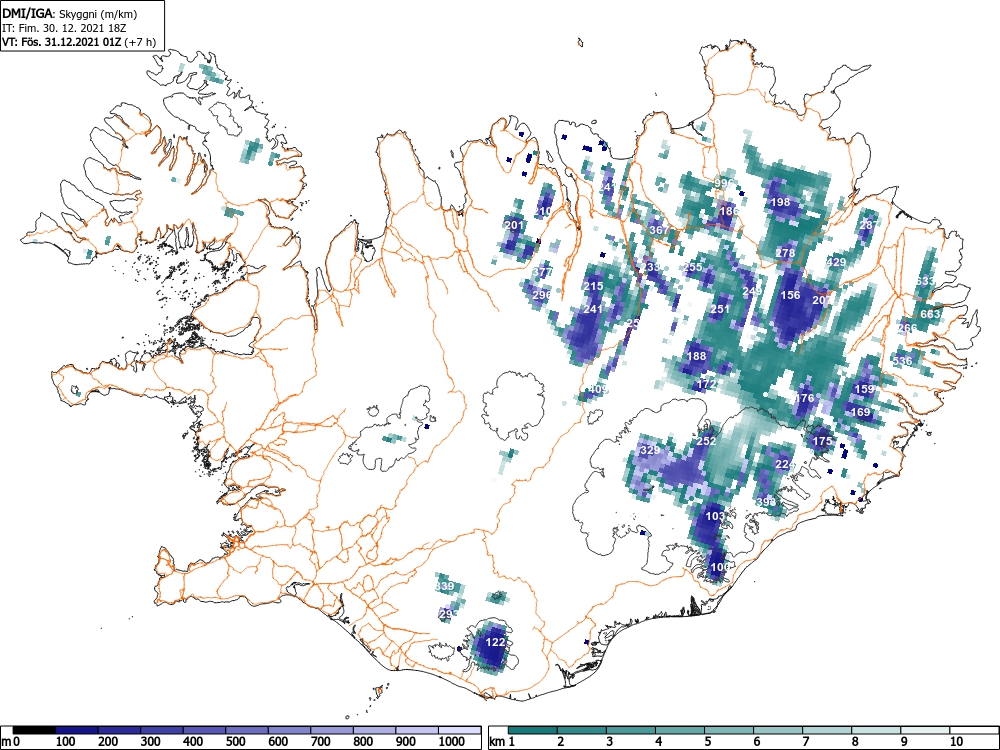1000x750 pixels.
Task: Click the 252 visibility value on the map
Action: click(x=707, y=441)
